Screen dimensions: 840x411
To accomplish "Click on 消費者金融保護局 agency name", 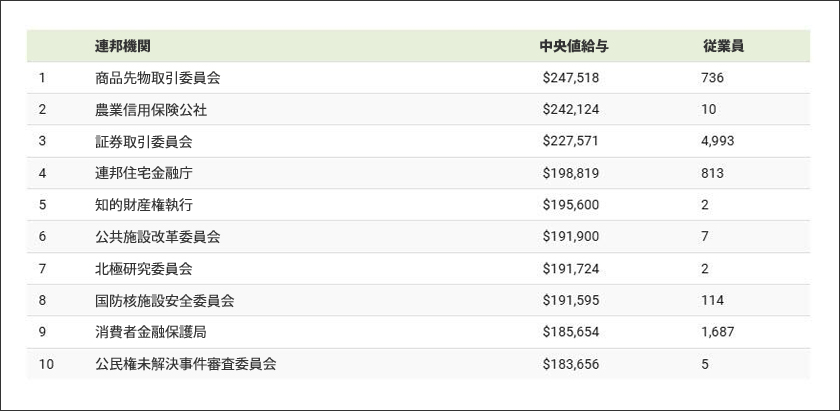I will 151,332.
